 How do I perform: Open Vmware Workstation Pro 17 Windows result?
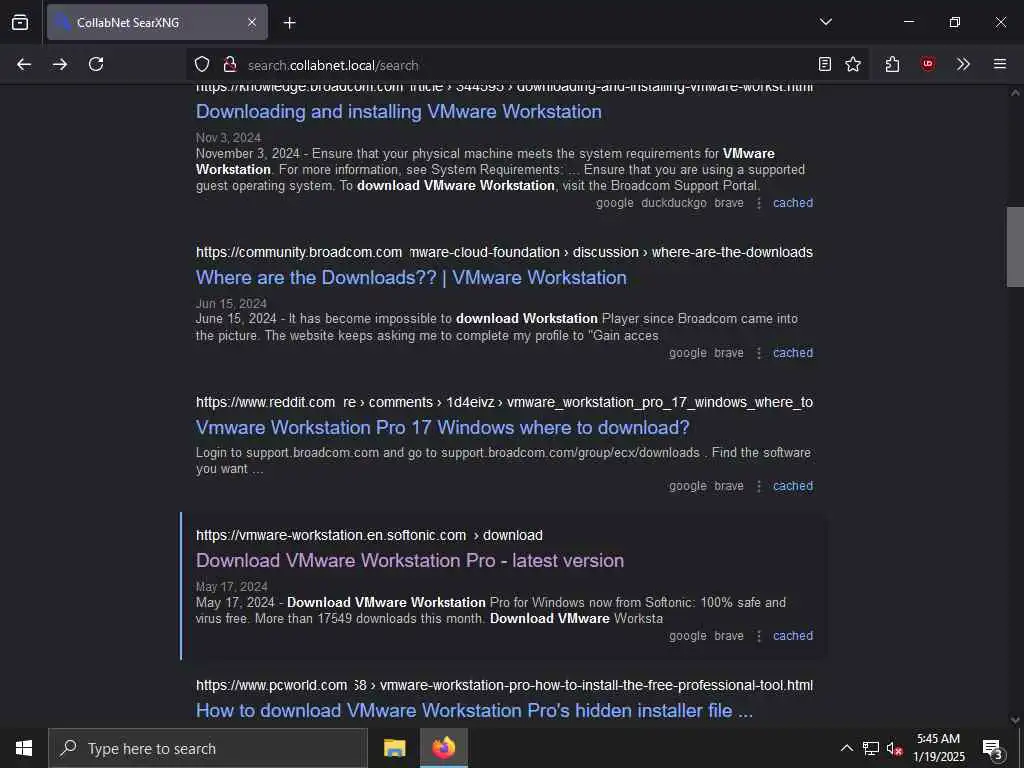(443, 428)
